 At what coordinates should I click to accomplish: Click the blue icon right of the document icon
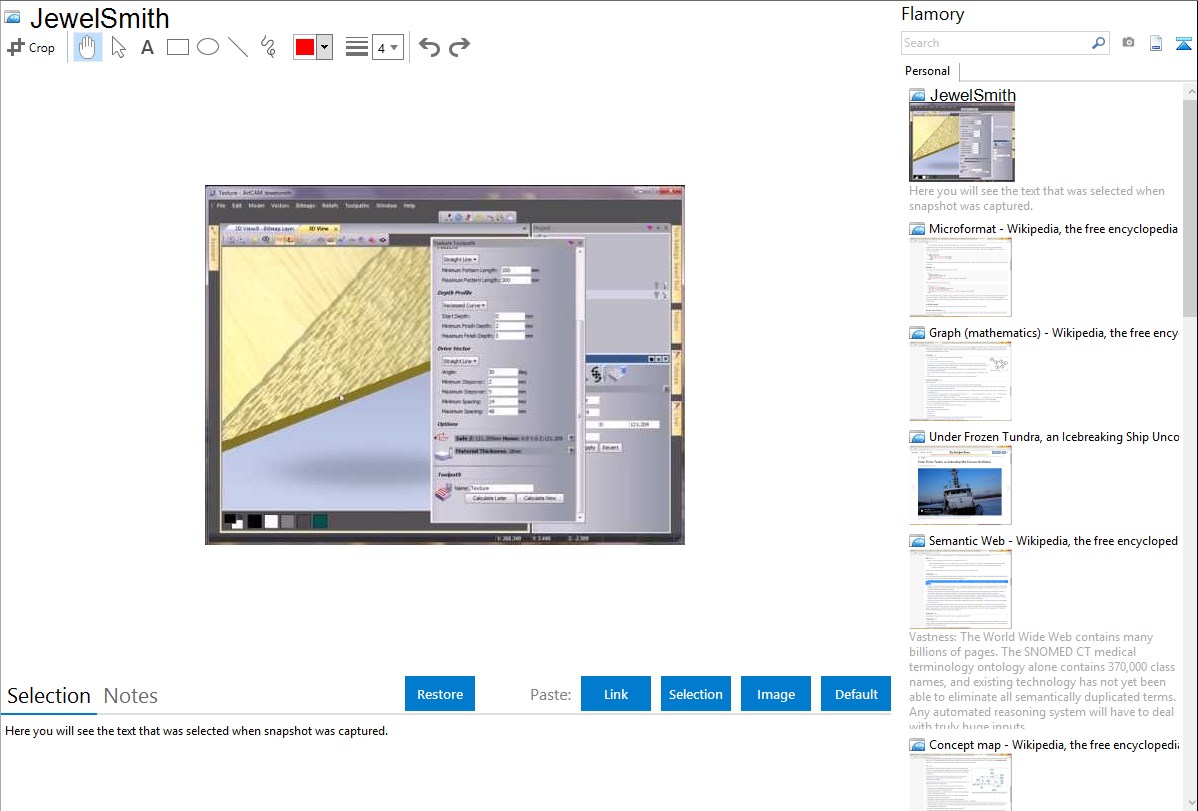click(1183, 43)
